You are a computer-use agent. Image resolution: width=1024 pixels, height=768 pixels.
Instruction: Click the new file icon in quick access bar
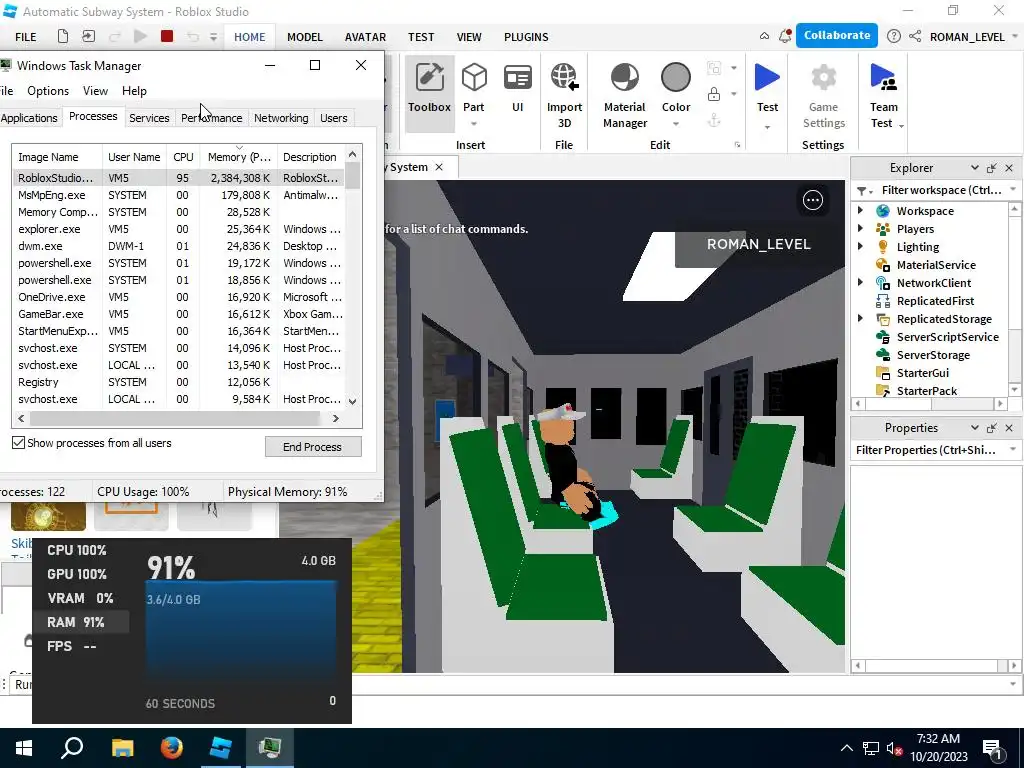pos(63,37)
